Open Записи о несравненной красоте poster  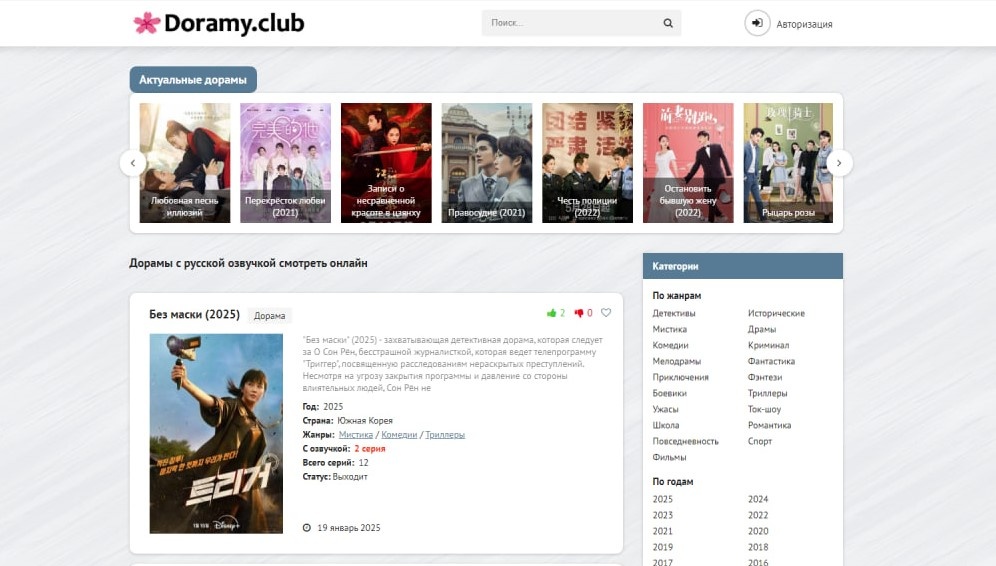[386, 163]
